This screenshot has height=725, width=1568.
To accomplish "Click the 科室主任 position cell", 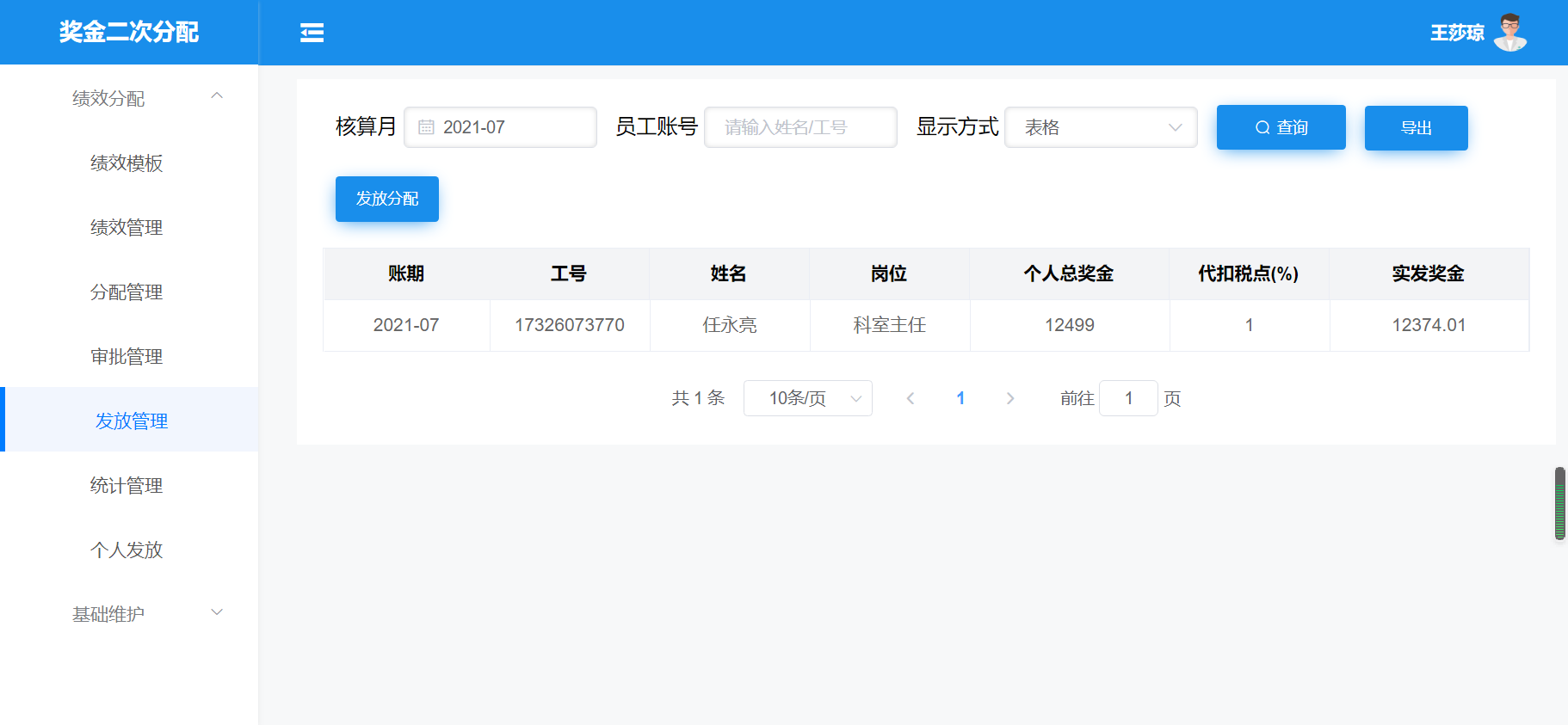I will pyautogui.click(x=890, y=325).
